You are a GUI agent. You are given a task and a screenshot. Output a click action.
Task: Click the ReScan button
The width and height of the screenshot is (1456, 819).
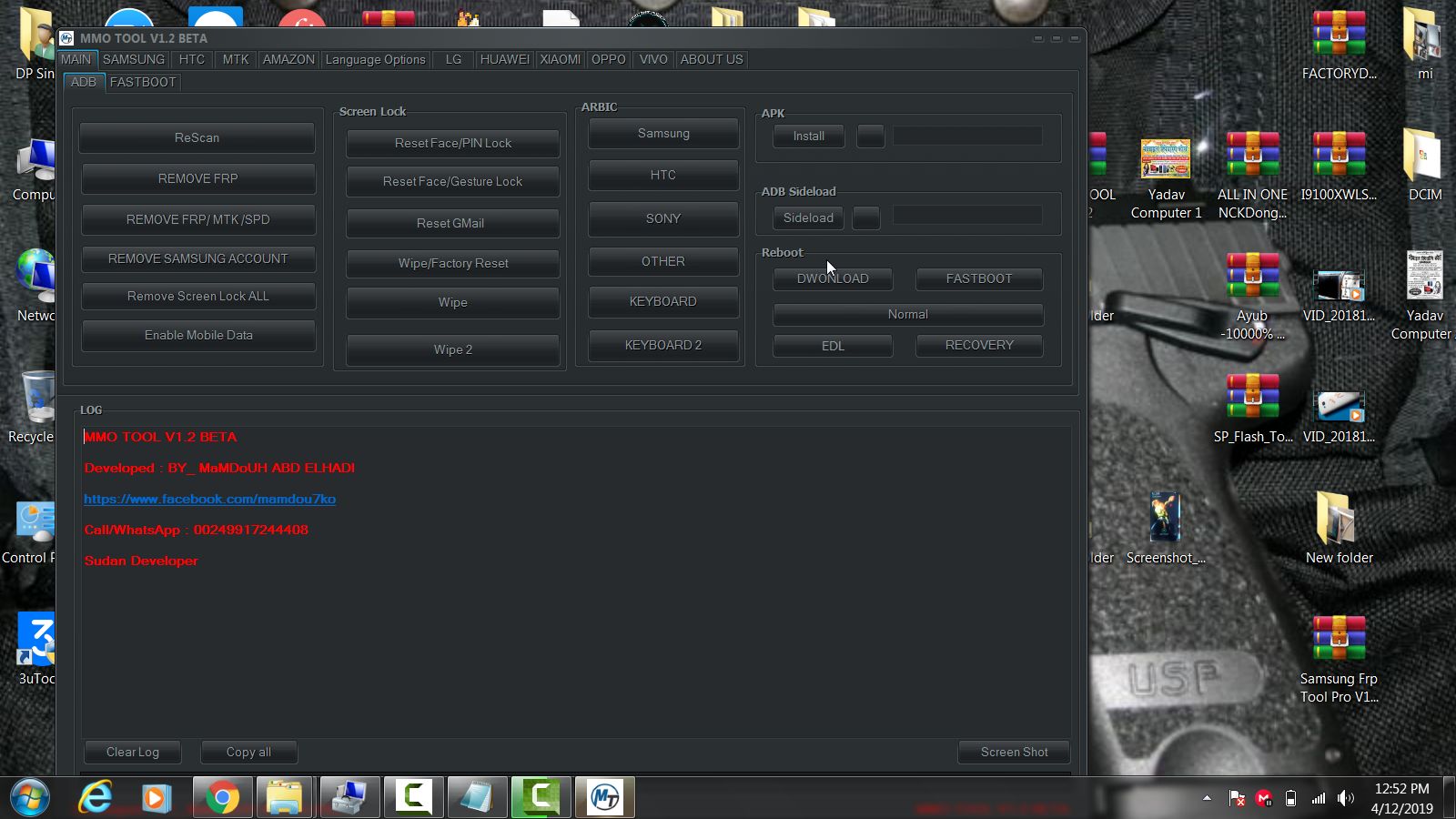coord(197,138)
